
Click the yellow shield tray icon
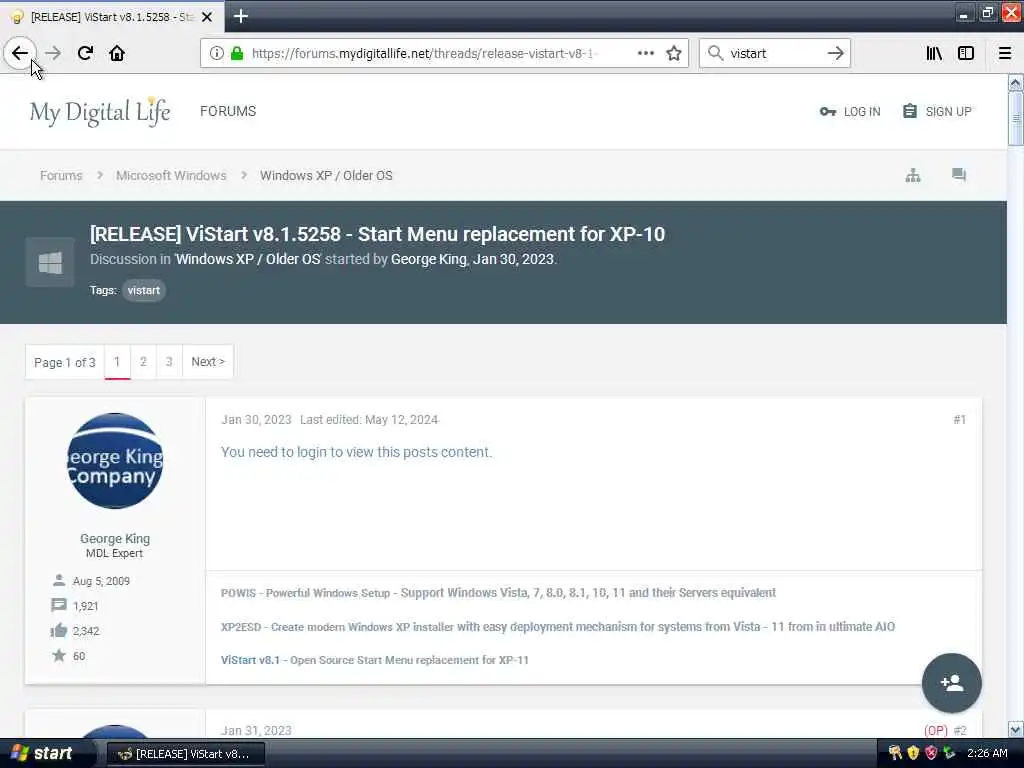point(913,753)
